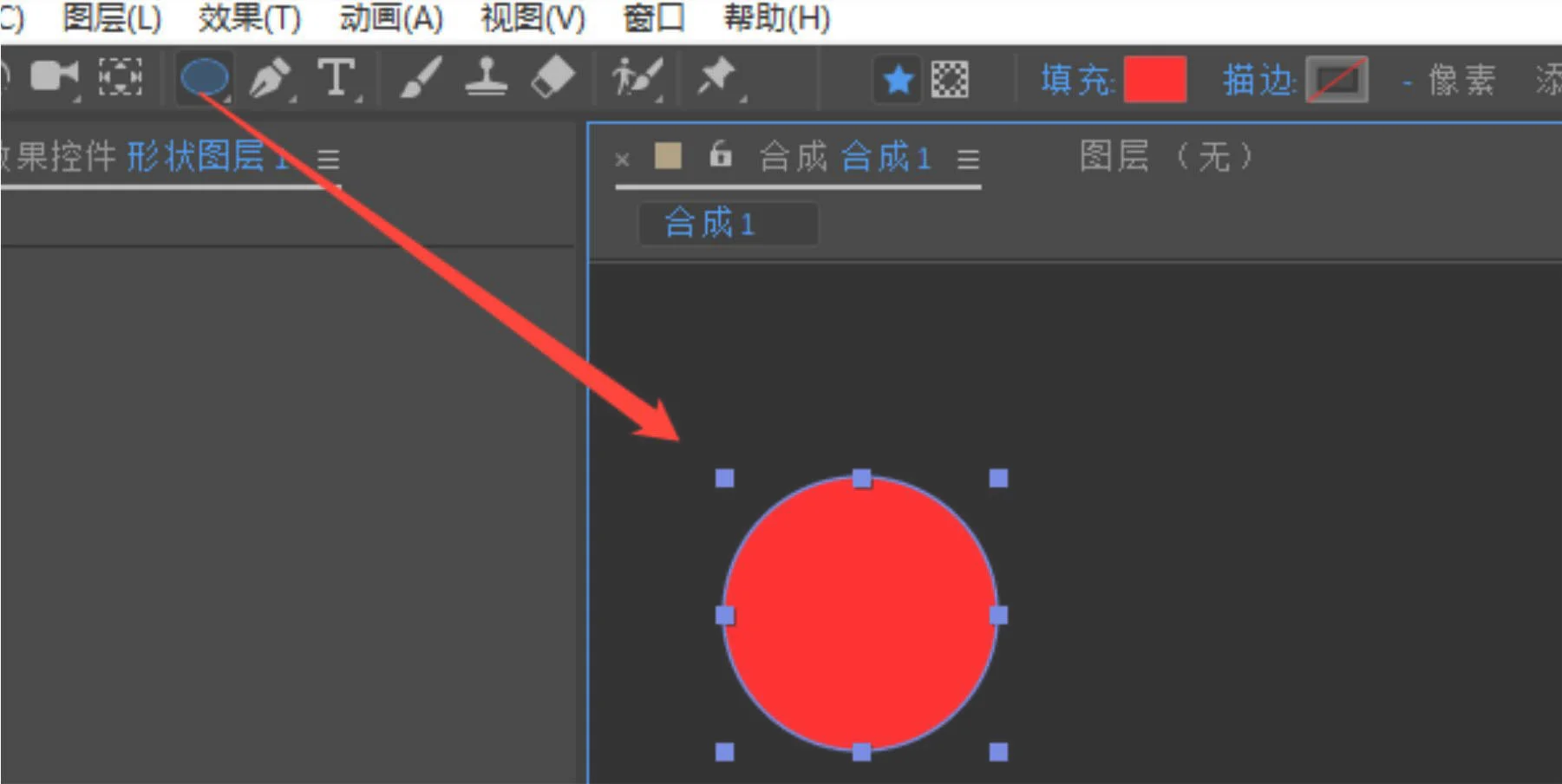Close the 合成1 composition panel tab
The image size is (1562, 784).
(621, 160)
